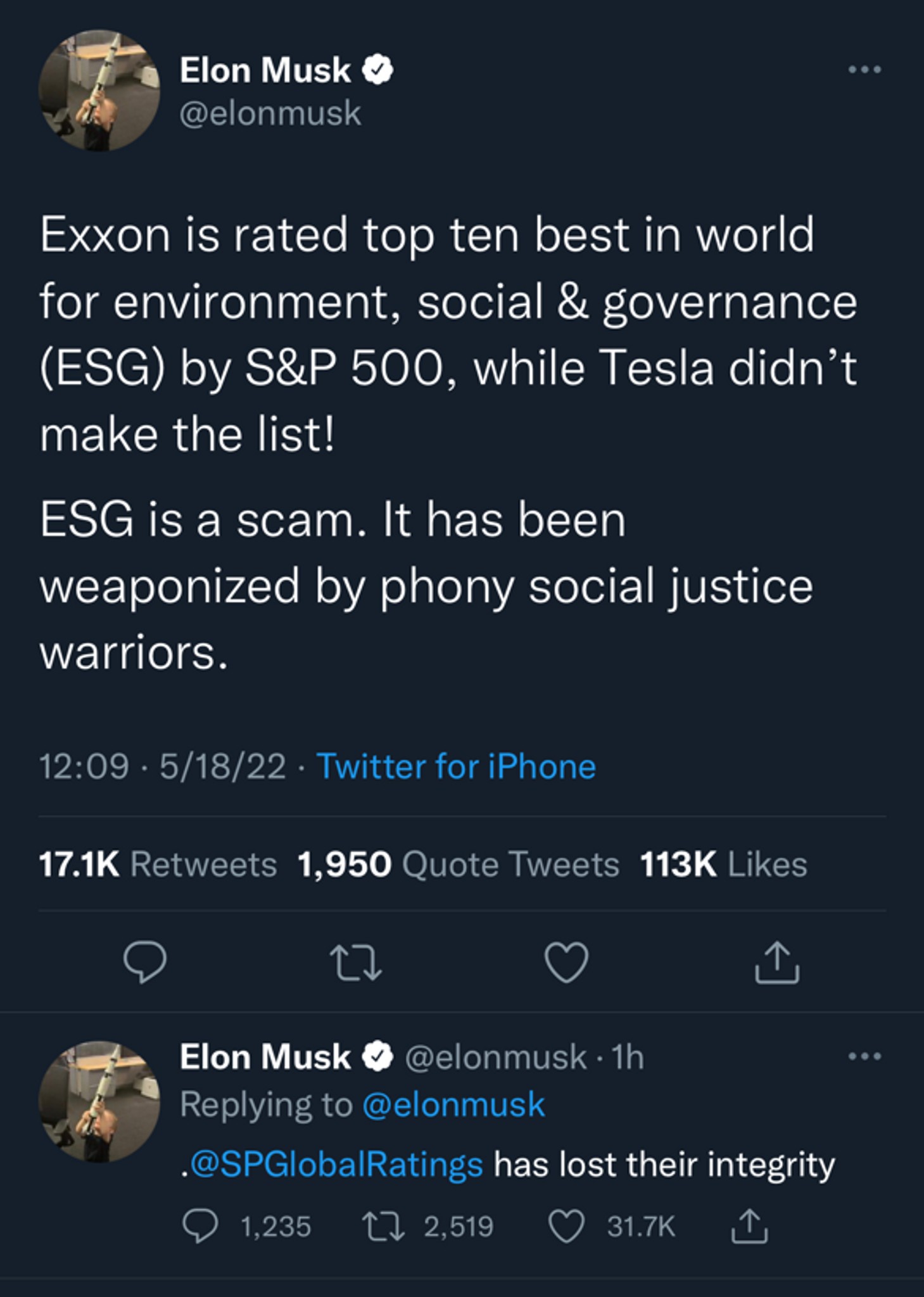Open the @elonmusk handle under the header name
The height and width of the screenshot is (1297, 924).
(x=270, y=114)
